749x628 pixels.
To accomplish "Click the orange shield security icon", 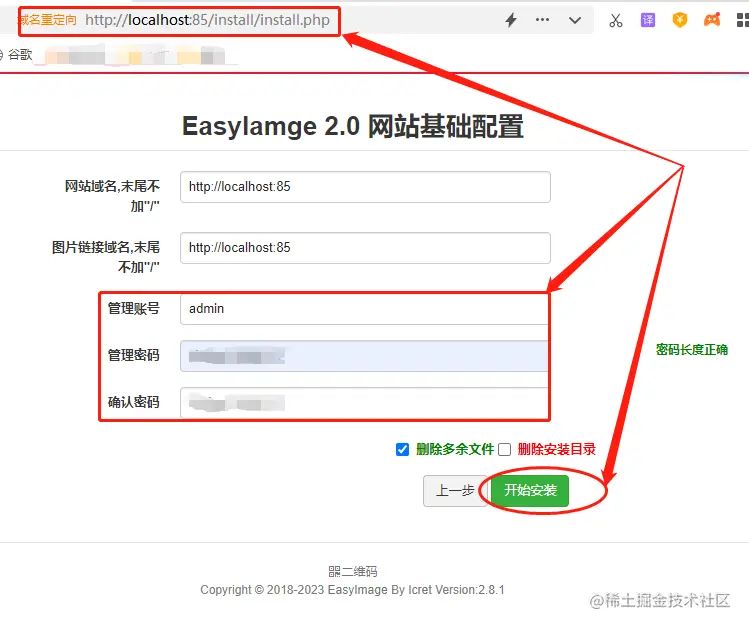I will point(680,20).
